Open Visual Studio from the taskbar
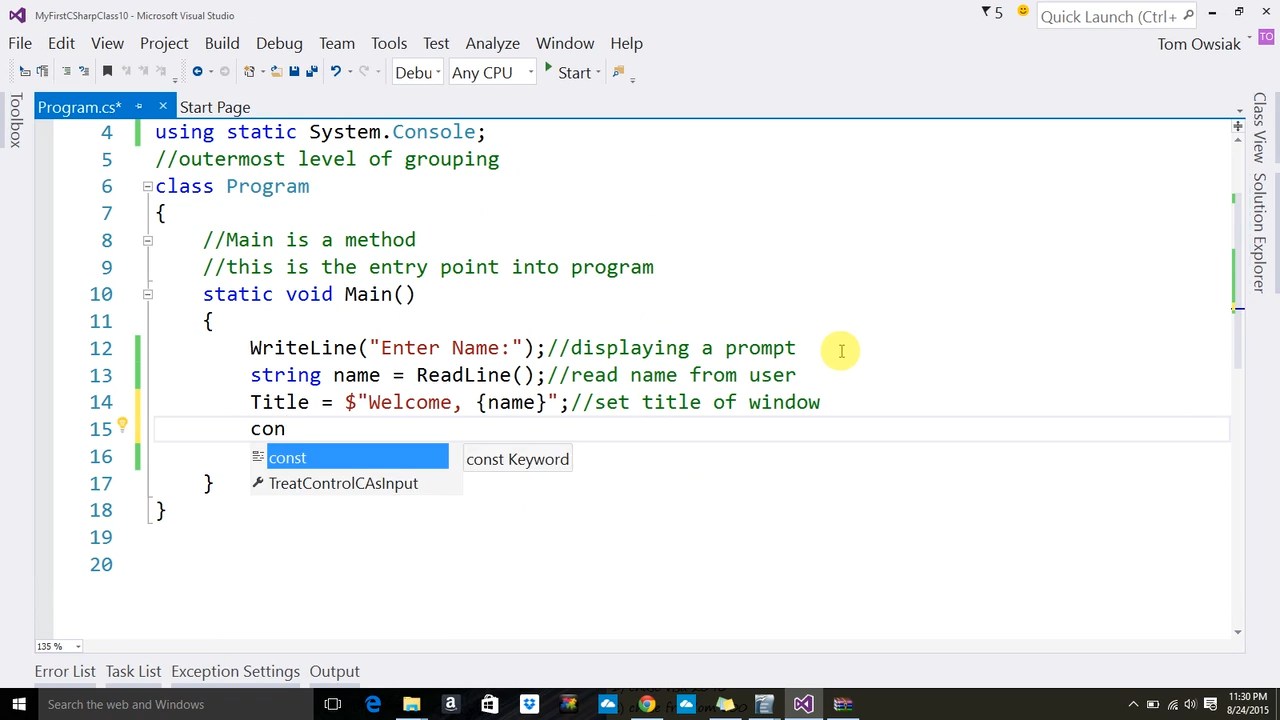 pyautogui.click(x=803, y=704)
